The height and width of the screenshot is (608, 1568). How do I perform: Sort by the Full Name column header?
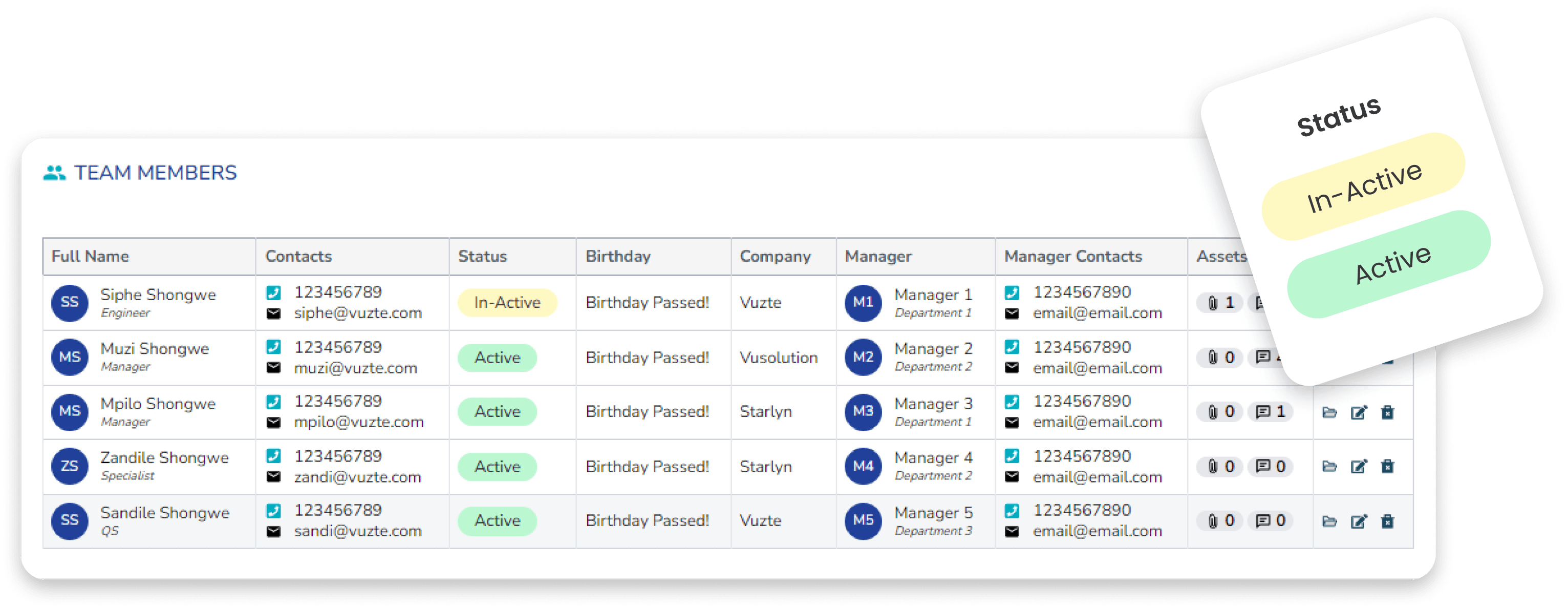pos(90,257)
